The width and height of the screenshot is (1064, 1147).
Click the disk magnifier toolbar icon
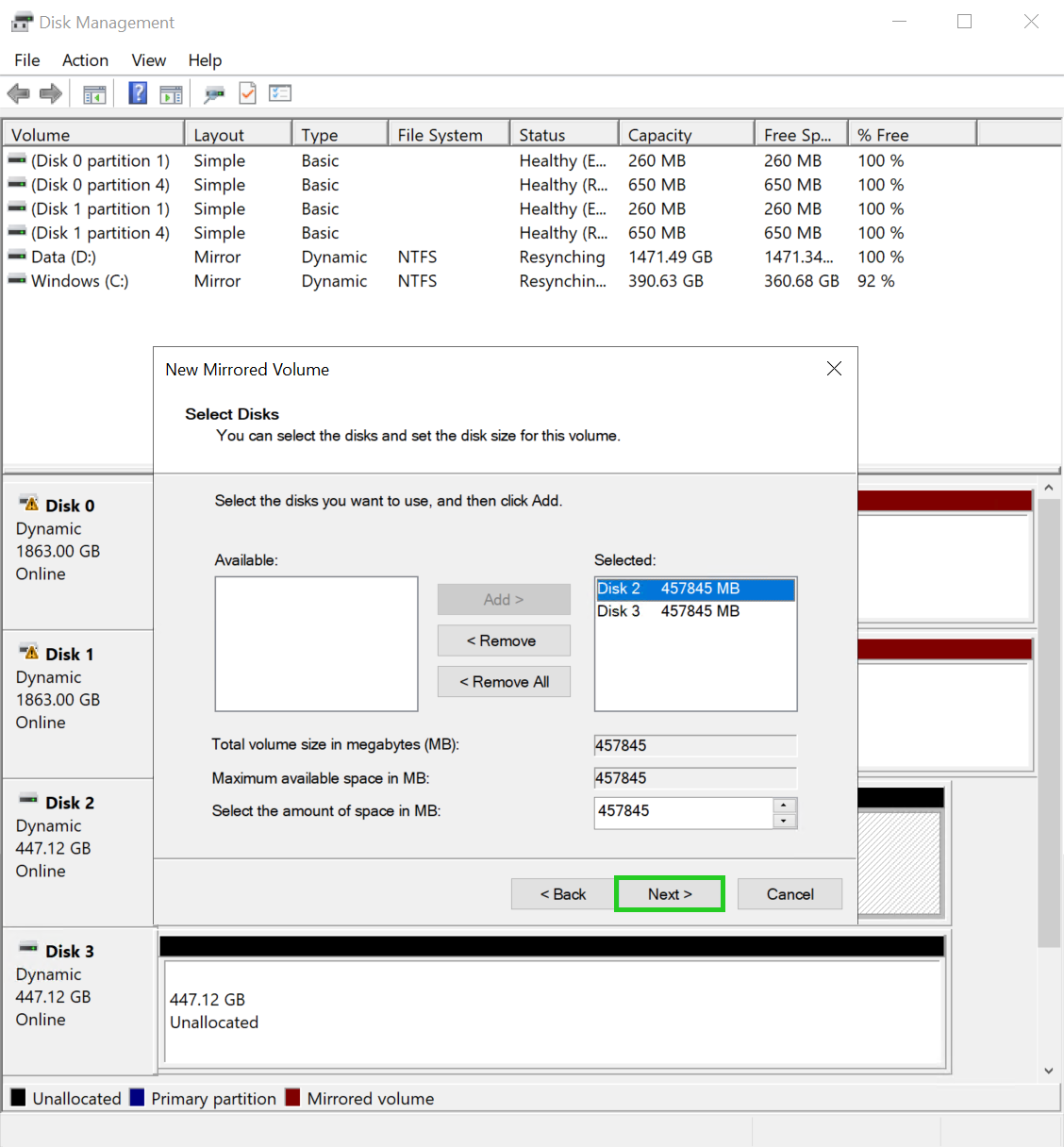click(x=214, y=93)
